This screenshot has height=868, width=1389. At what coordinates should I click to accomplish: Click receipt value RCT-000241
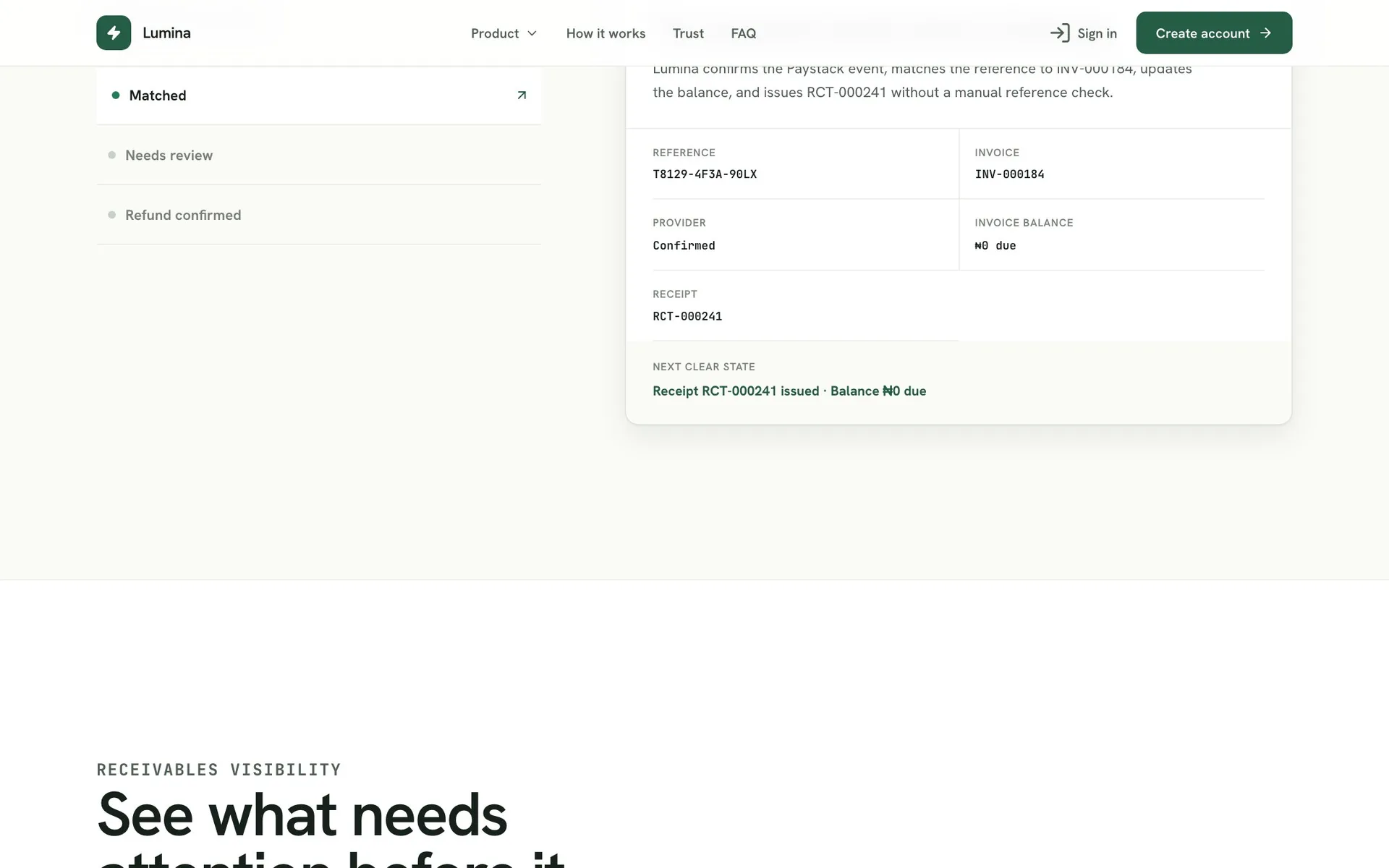[x=687, y=316]
